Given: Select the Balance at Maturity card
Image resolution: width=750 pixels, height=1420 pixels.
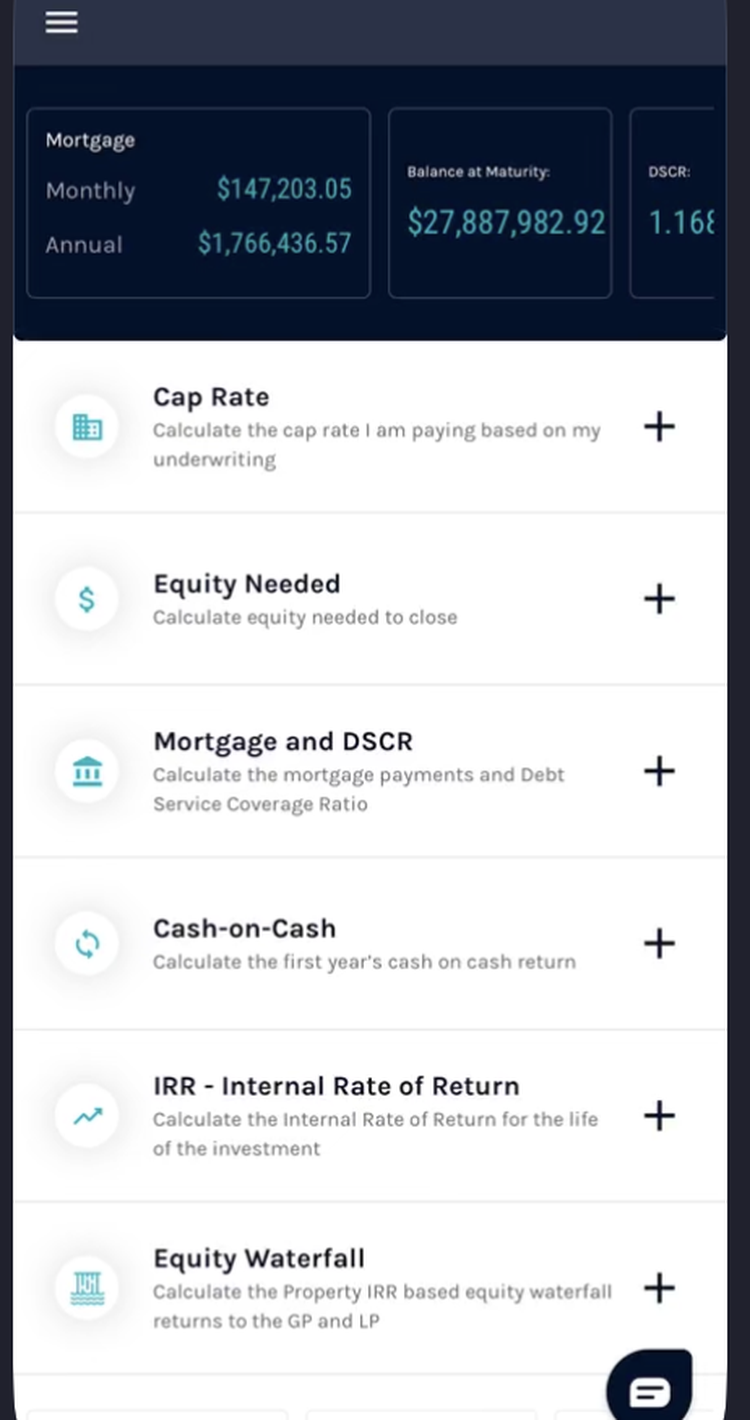Looking at the screenshot, I should pyautogui.click(x=500, y=203).
